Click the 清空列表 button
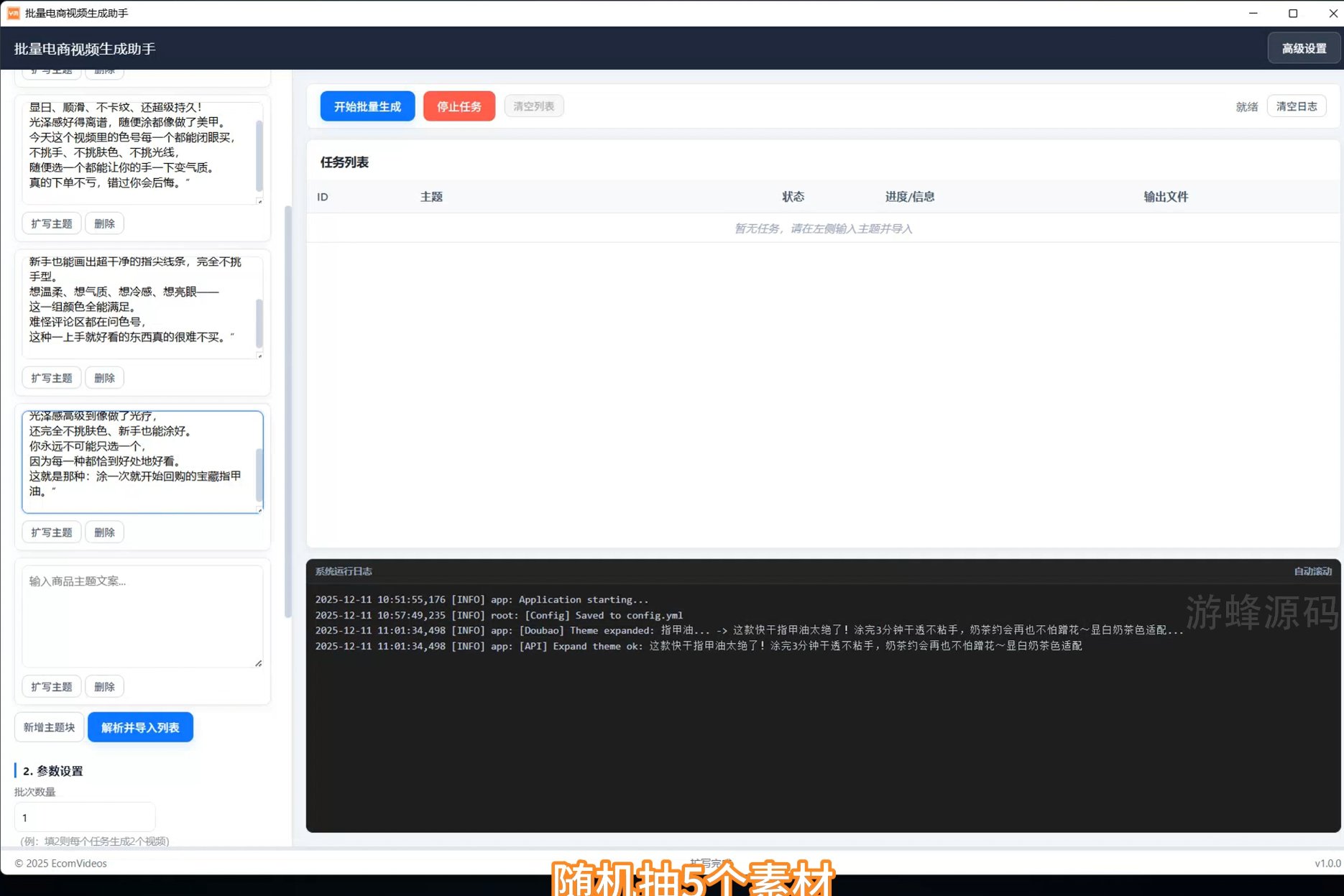1344x896 pixels. [x=533, y=106]
